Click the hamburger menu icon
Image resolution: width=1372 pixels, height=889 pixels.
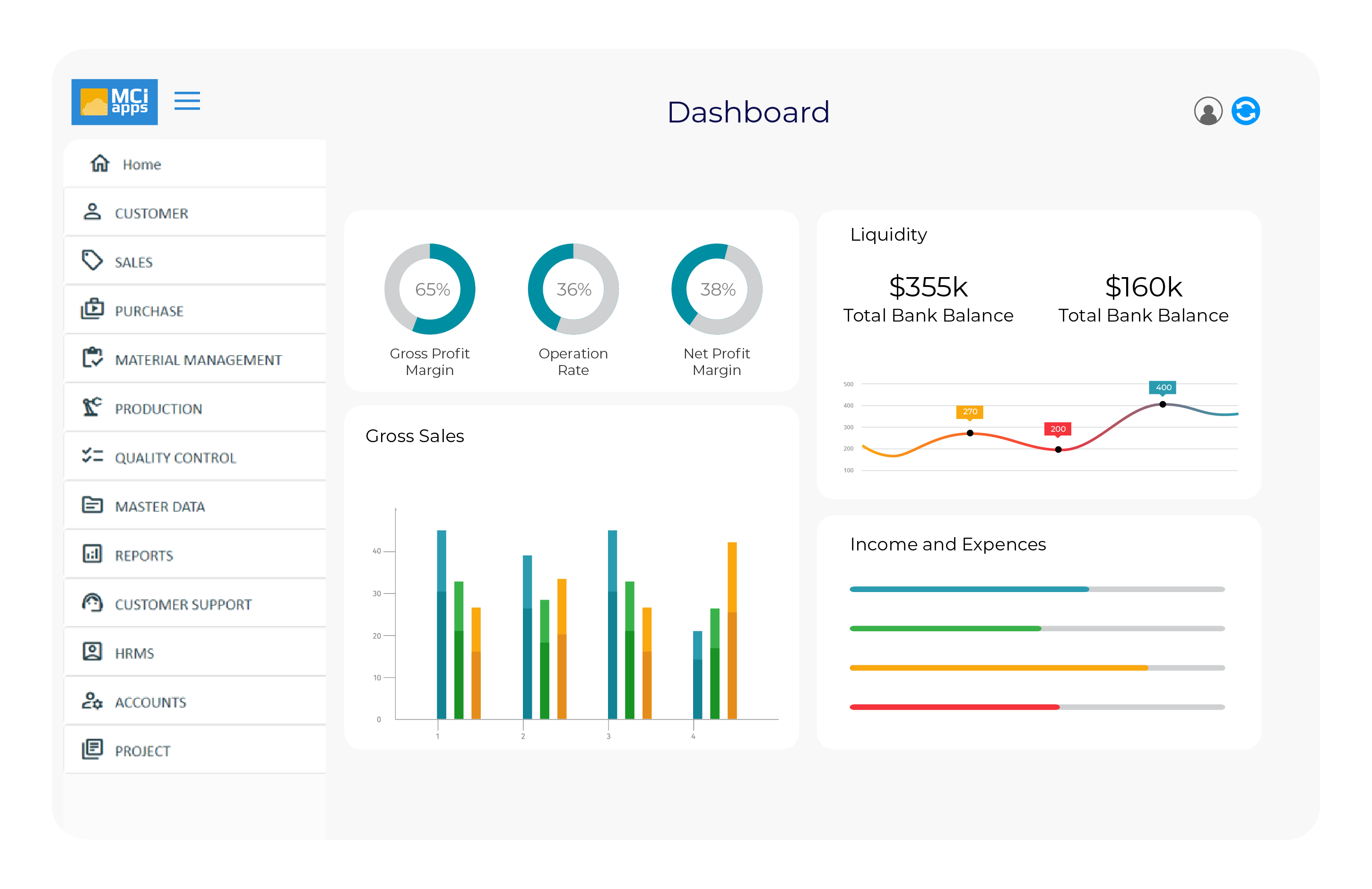pyautogui.click(x=187, y=101)
